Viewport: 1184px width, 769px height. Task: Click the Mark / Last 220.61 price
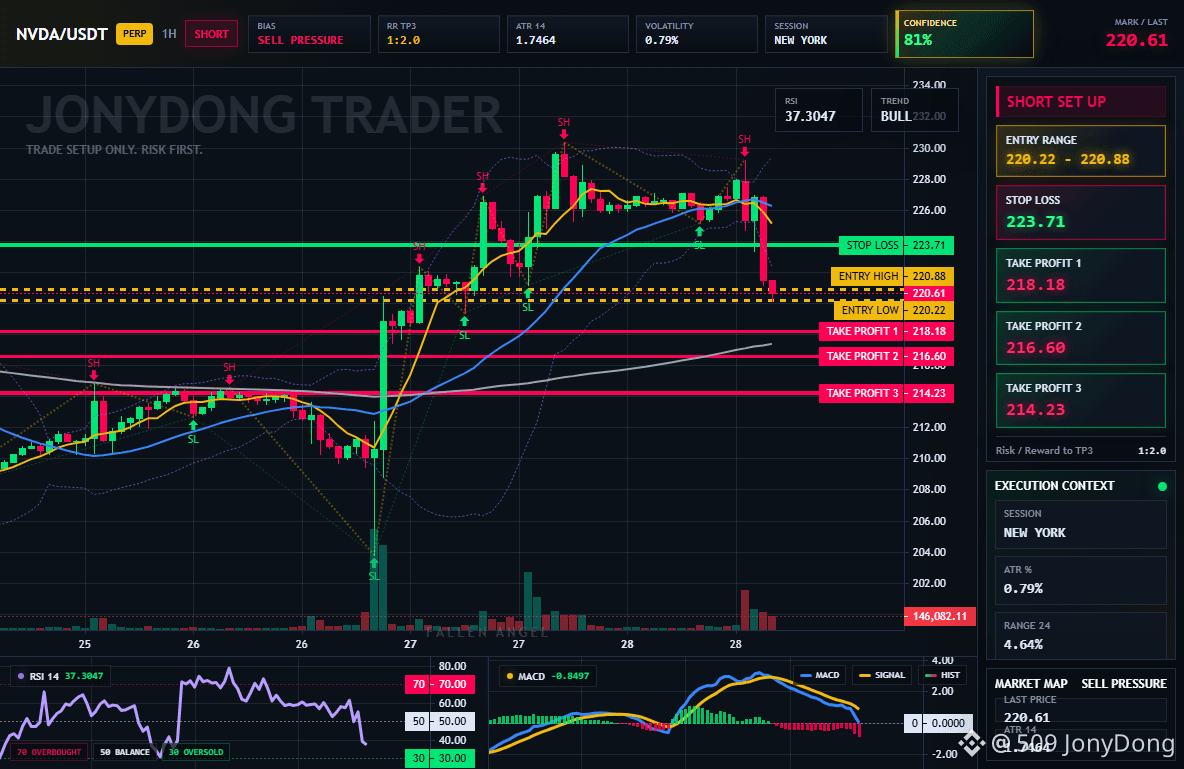(x=1136, y=40)
